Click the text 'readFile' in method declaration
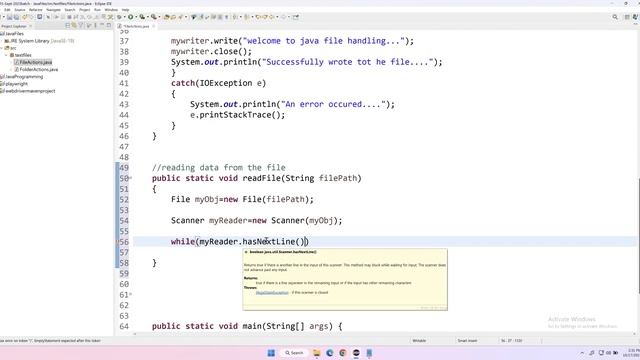Image resolution: width=640 pixels, height=360 pixels. click(262, 178)
